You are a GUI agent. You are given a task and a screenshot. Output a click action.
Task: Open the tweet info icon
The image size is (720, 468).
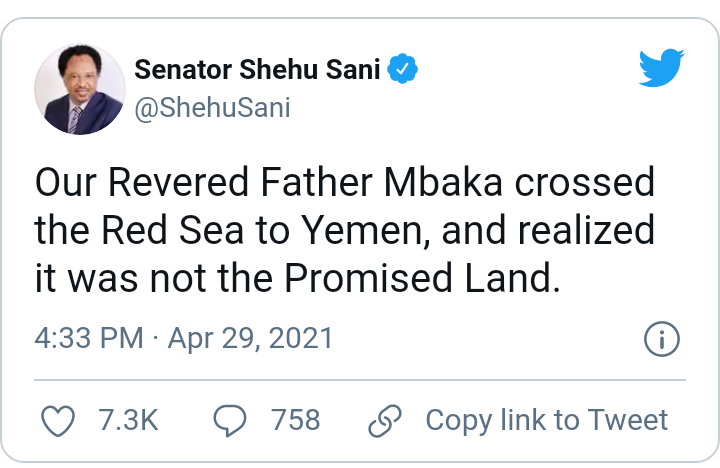[662, 339]
